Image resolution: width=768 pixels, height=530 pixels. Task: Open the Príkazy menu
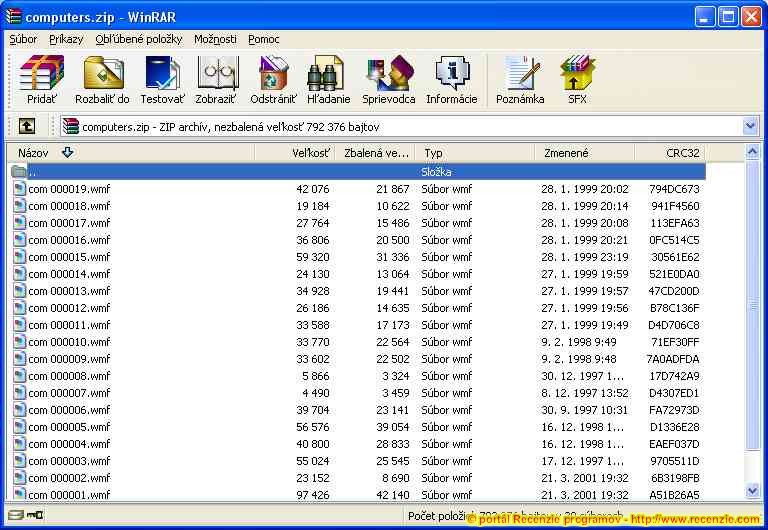[x=66, y=39]
